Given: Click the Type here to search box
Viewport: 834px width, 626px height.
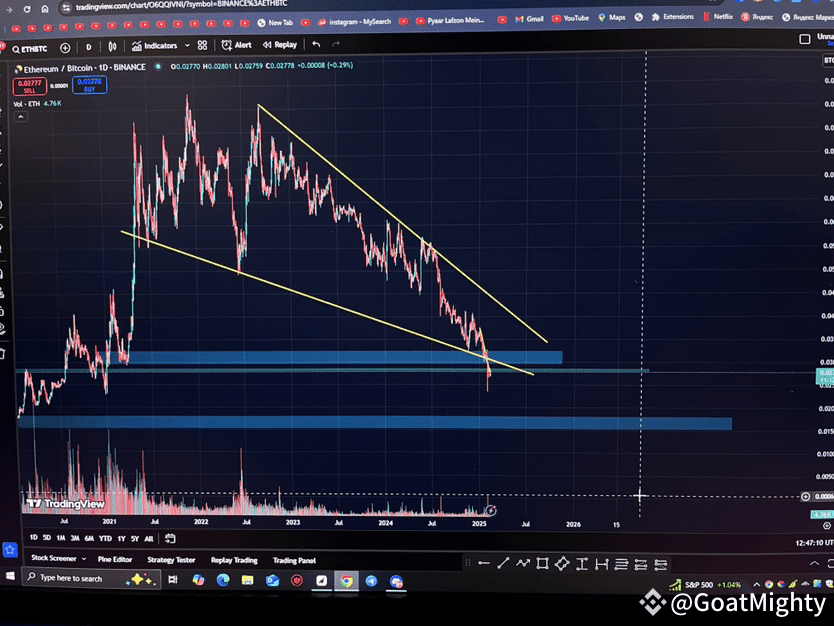Looking at the screenshot, I should point(91,578).
